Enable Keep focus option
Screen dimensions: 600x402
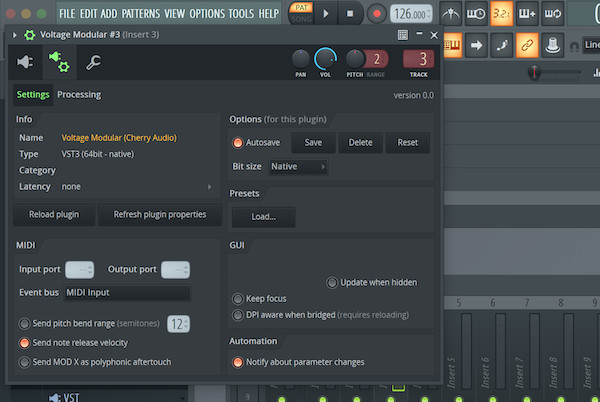(x=259, y=299)
